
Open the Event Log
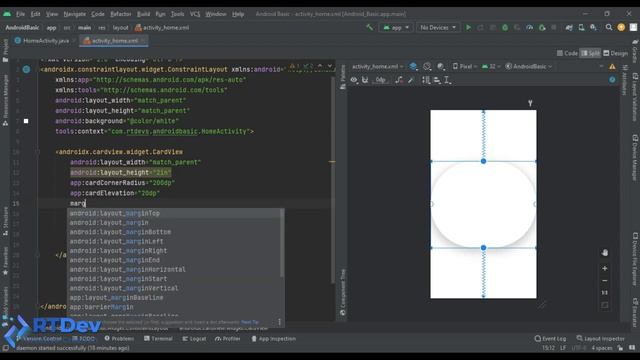click(550, 338)
